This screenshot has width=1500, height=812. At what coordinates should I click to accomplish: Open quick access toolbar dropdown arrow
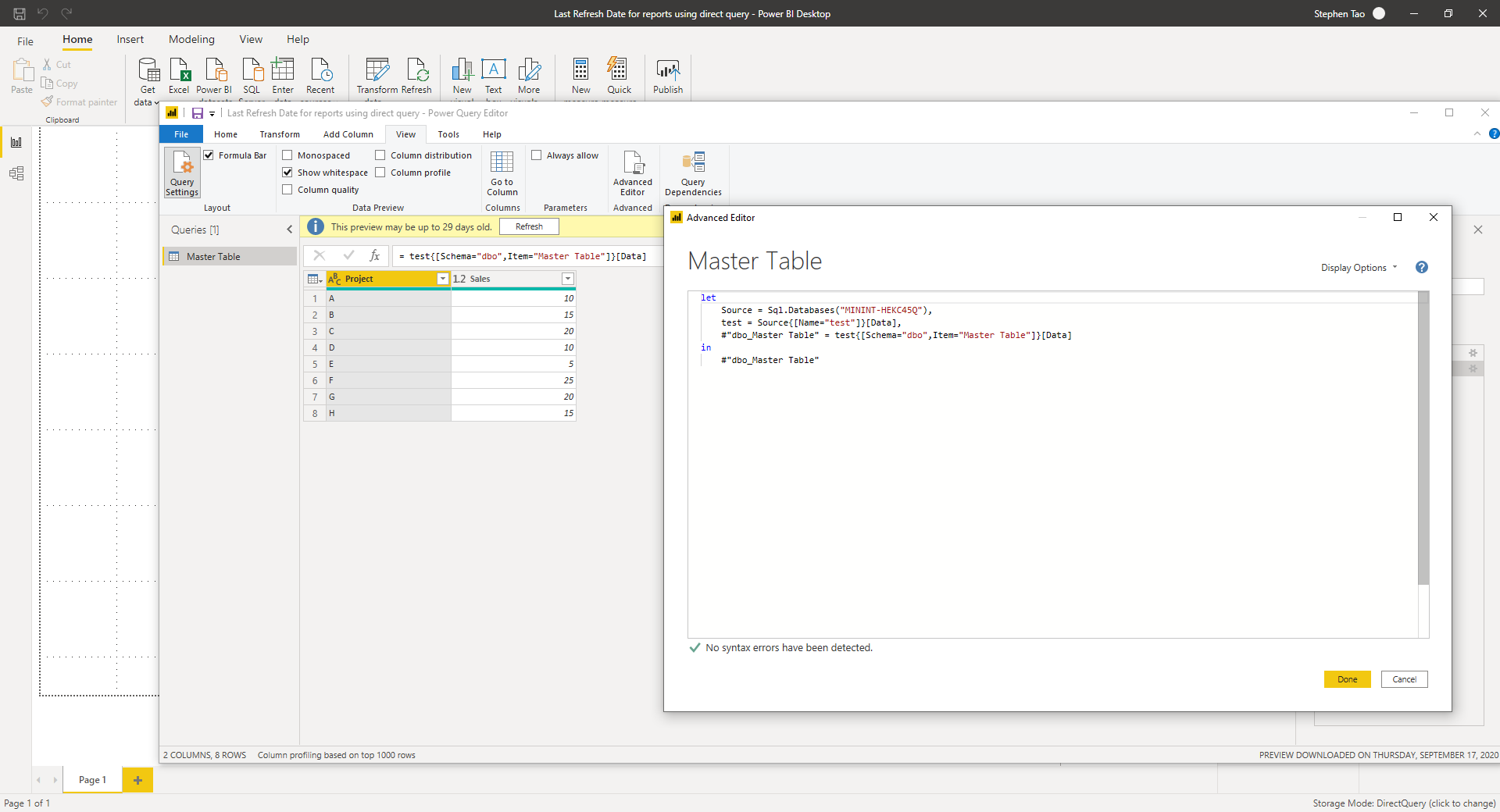pyautogui.click(x=212, y=114)
